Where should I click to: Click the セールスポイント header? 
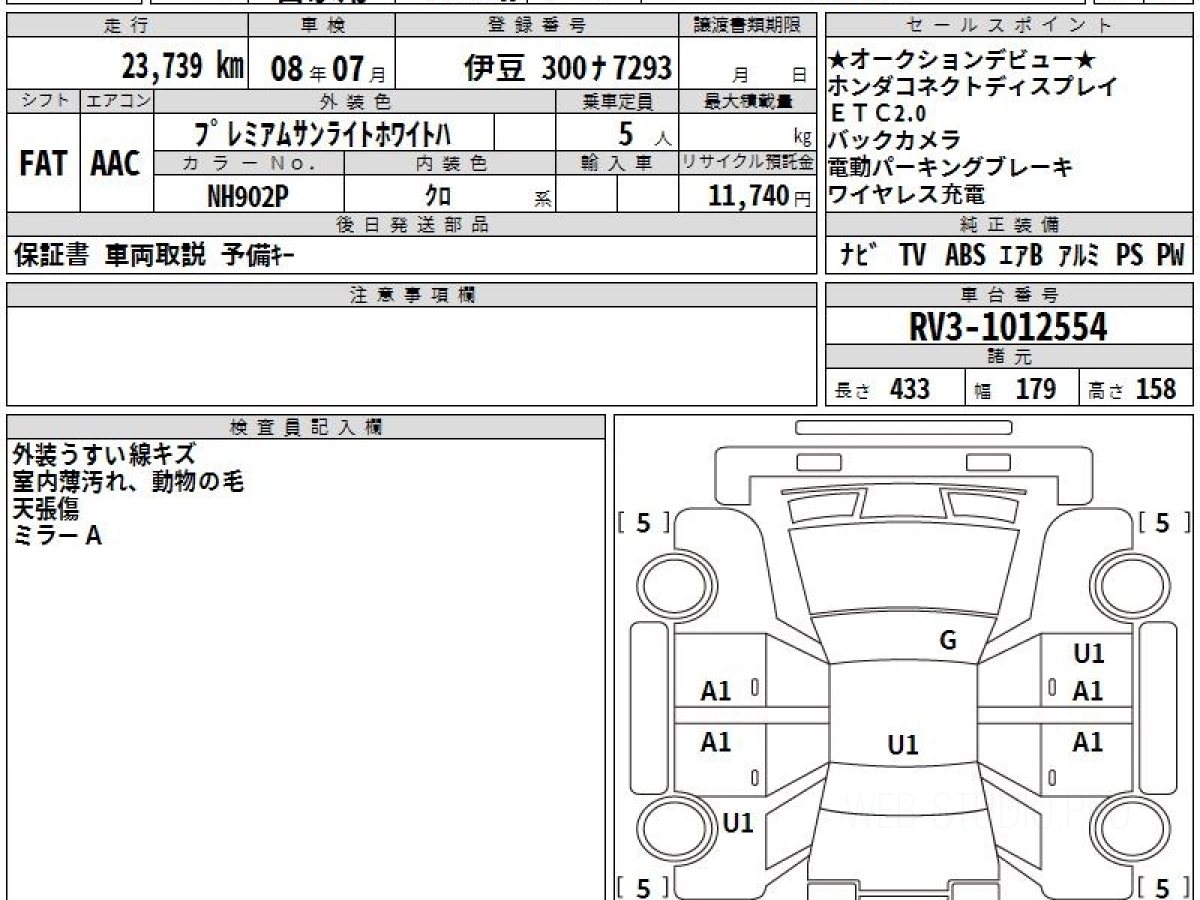[x=1010, y=27]
